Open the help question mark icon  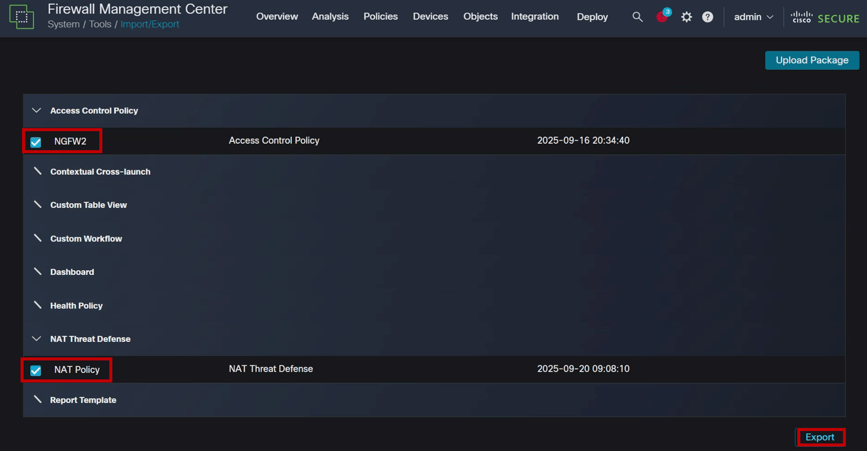tap(707, 17)
